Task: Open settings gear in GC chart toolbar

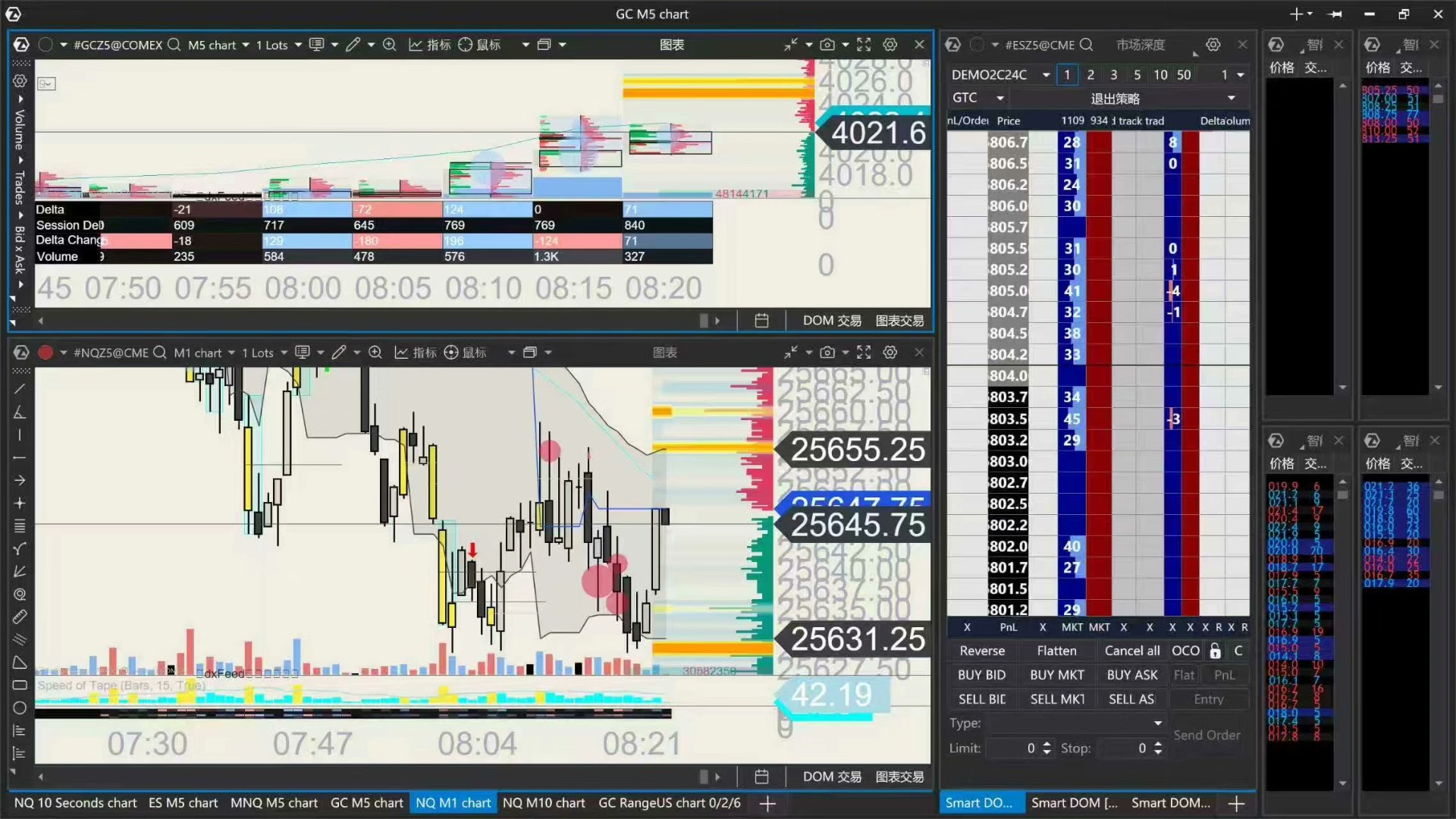Action: [x=890, y=45]
